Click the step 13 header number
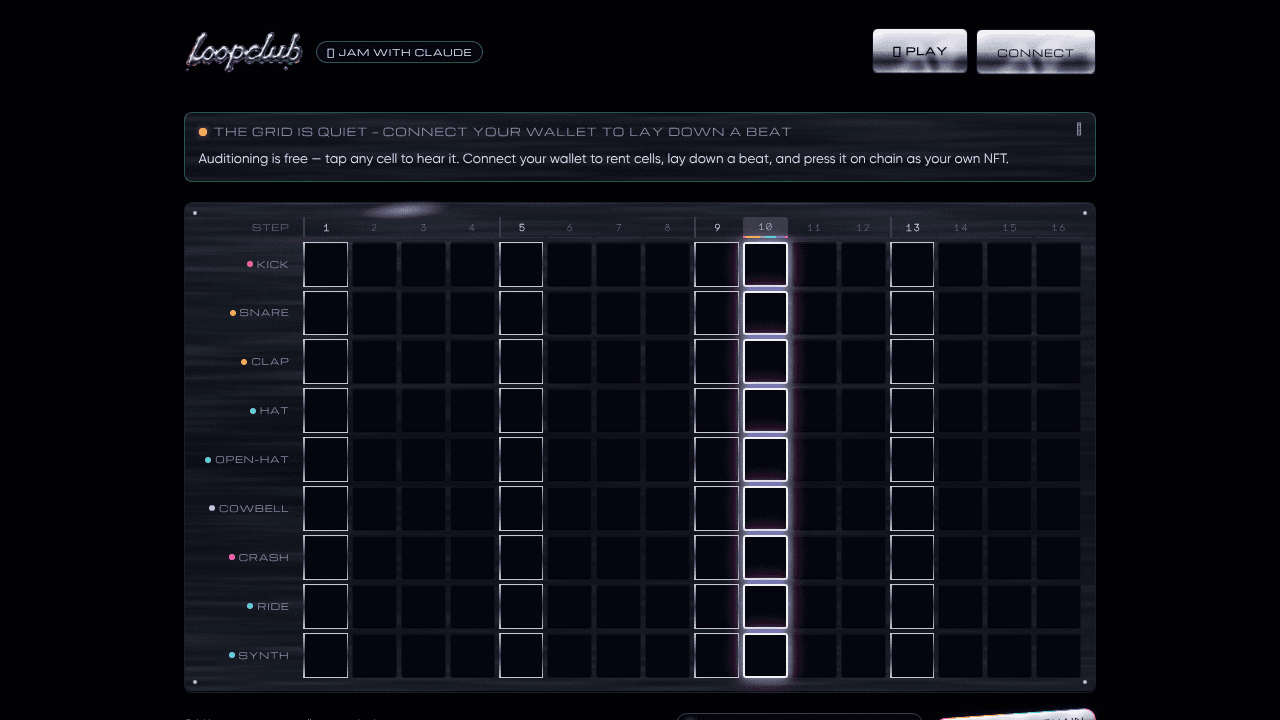Viewport: 1280px width, 720px height. pos(912,228)
